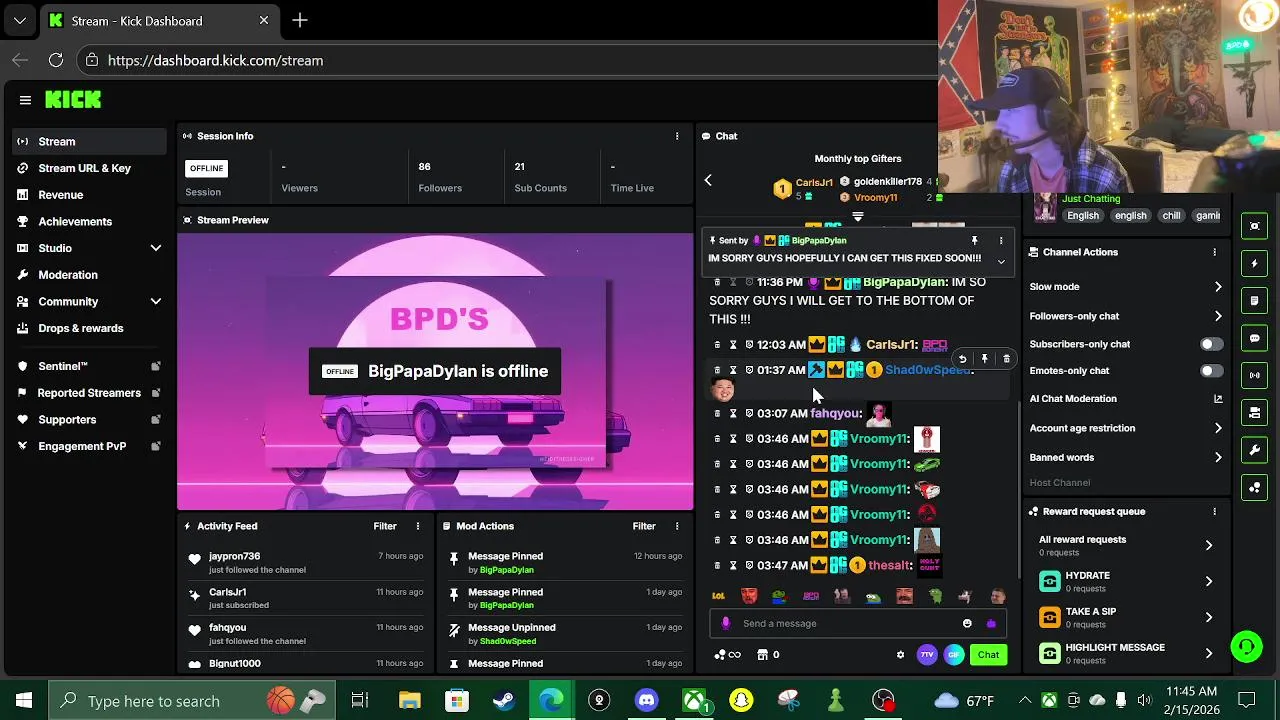Image resolution: width=1280 pixels, height=720 pixels.
Task: Pin the ShadowSpeed chat message
Action: pyautogui.click(x=984, y=359)
